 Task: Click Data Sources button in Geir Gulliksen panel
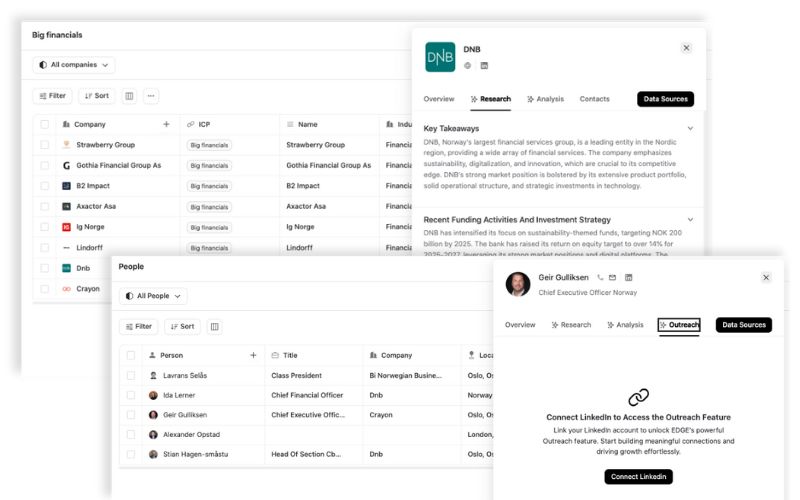click(x=744, y=325)
